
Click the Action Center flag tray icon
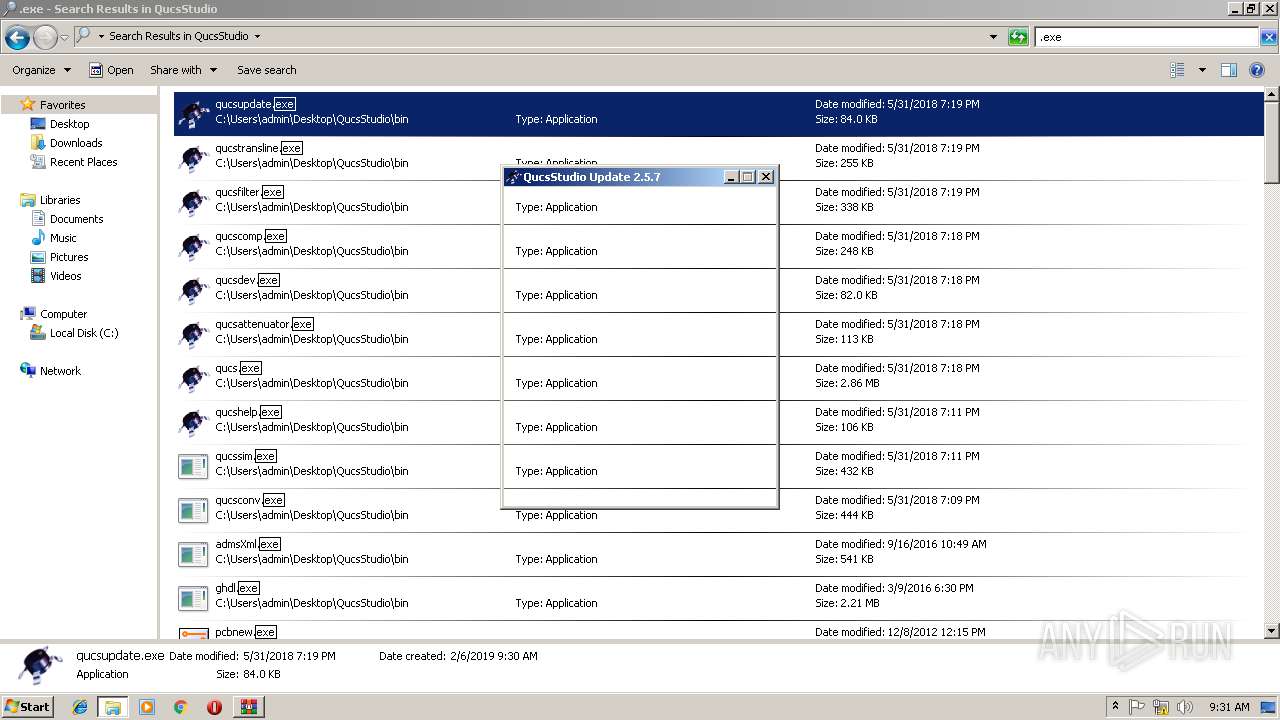(x=1138, y=707)
